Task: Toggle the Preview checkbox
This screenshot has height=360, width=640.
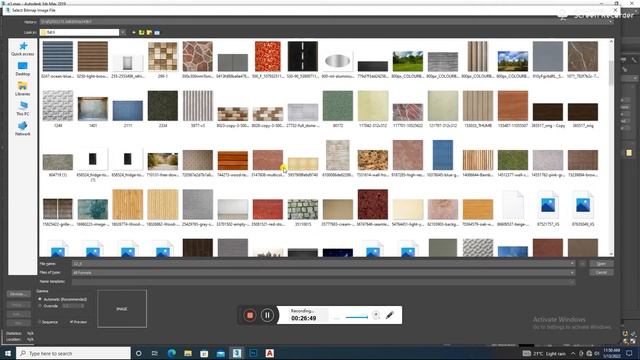Action: [78, 322]
